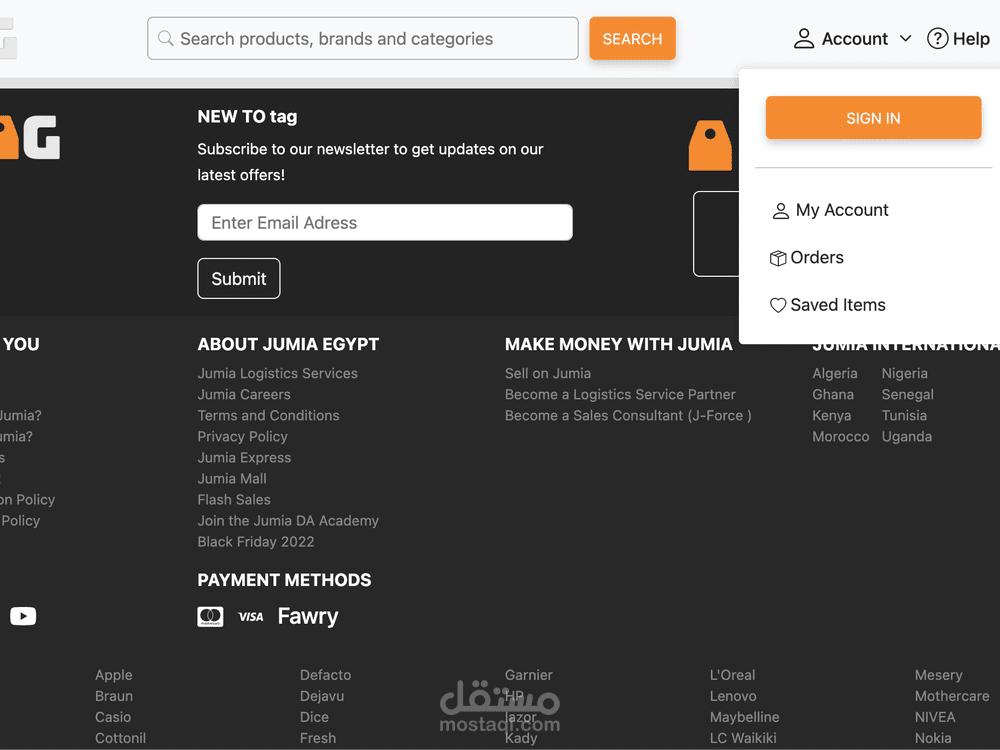Open the YouTube social icon
Viewport: 1000px width, 750px height.
click(23, 616)
